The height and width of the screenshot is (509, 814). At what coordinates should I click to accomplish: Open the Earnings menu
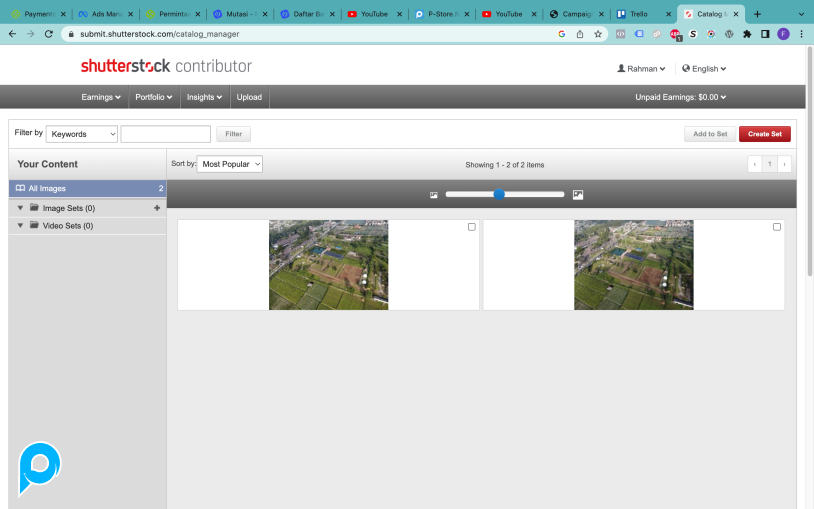(x=101, y=97)
